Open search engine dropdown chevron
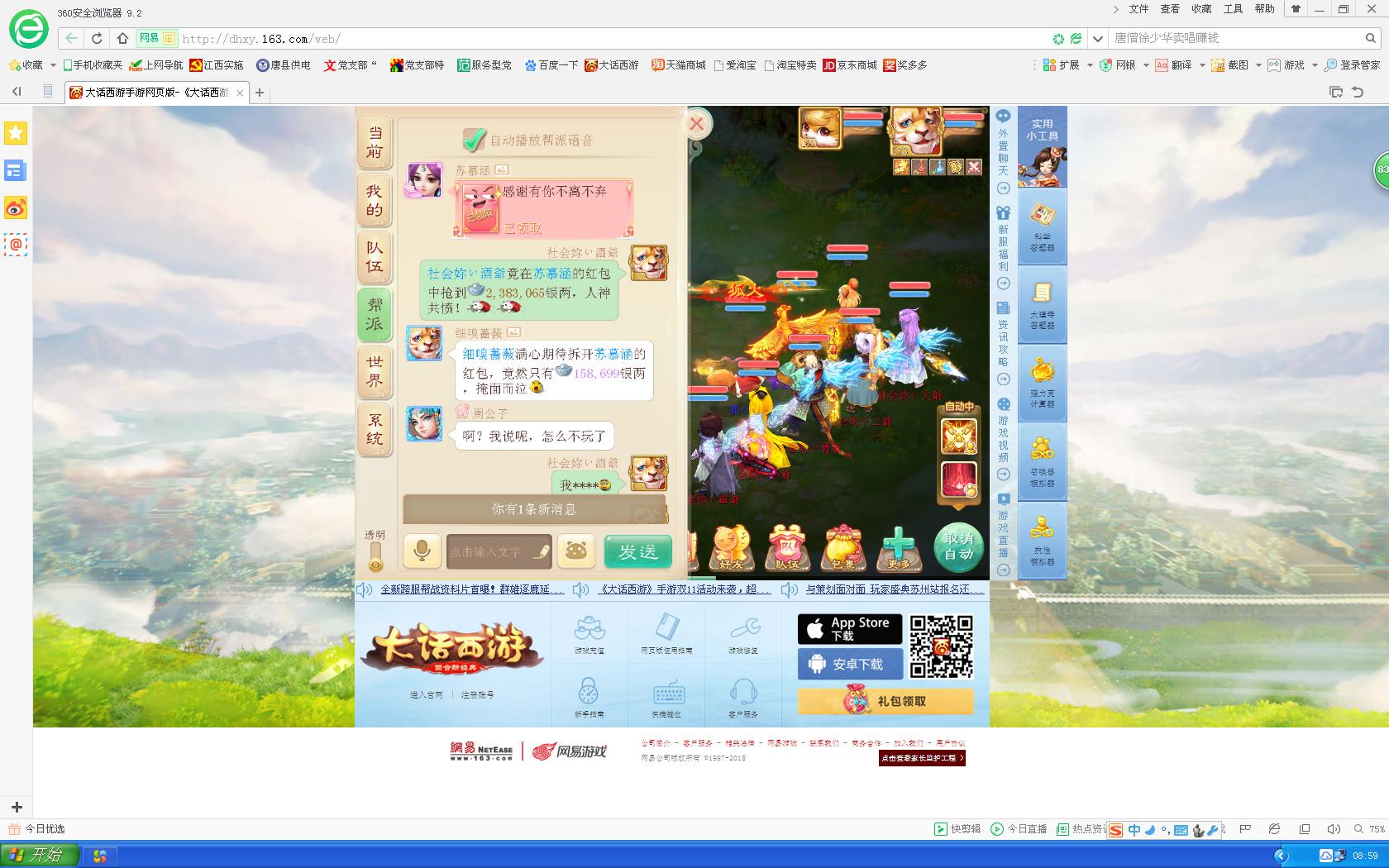The height and width of the screenshot is (868, 1389). click(x=1097, y=38)
